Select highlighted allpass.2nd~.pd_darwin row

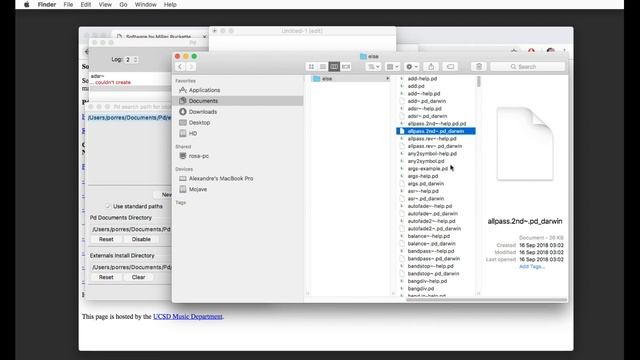[x=436, y=131]
